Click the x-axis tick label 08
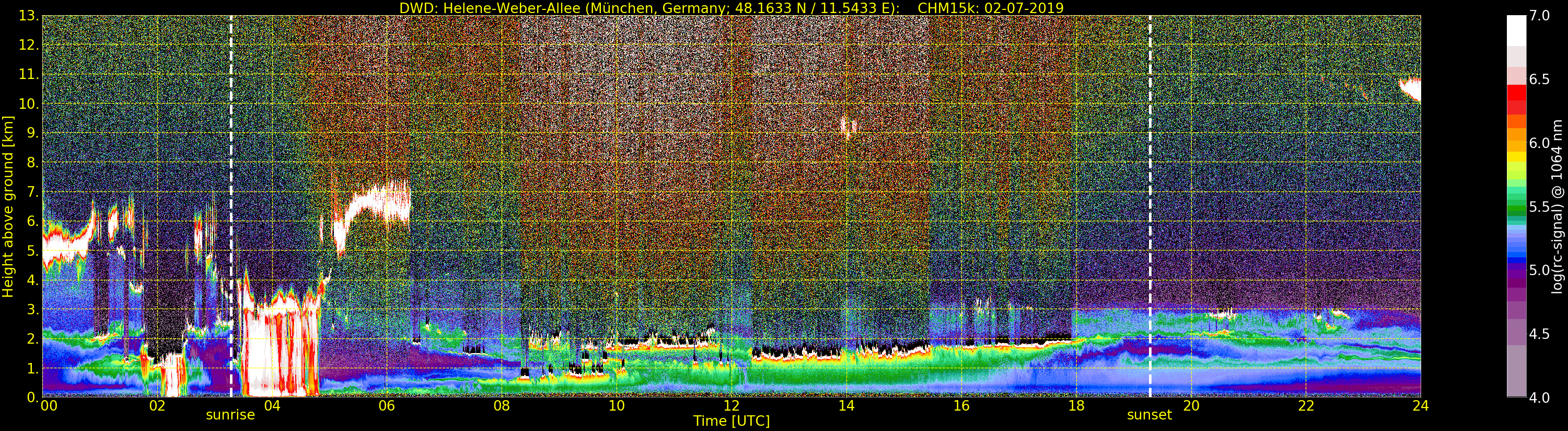 (502, 406)
